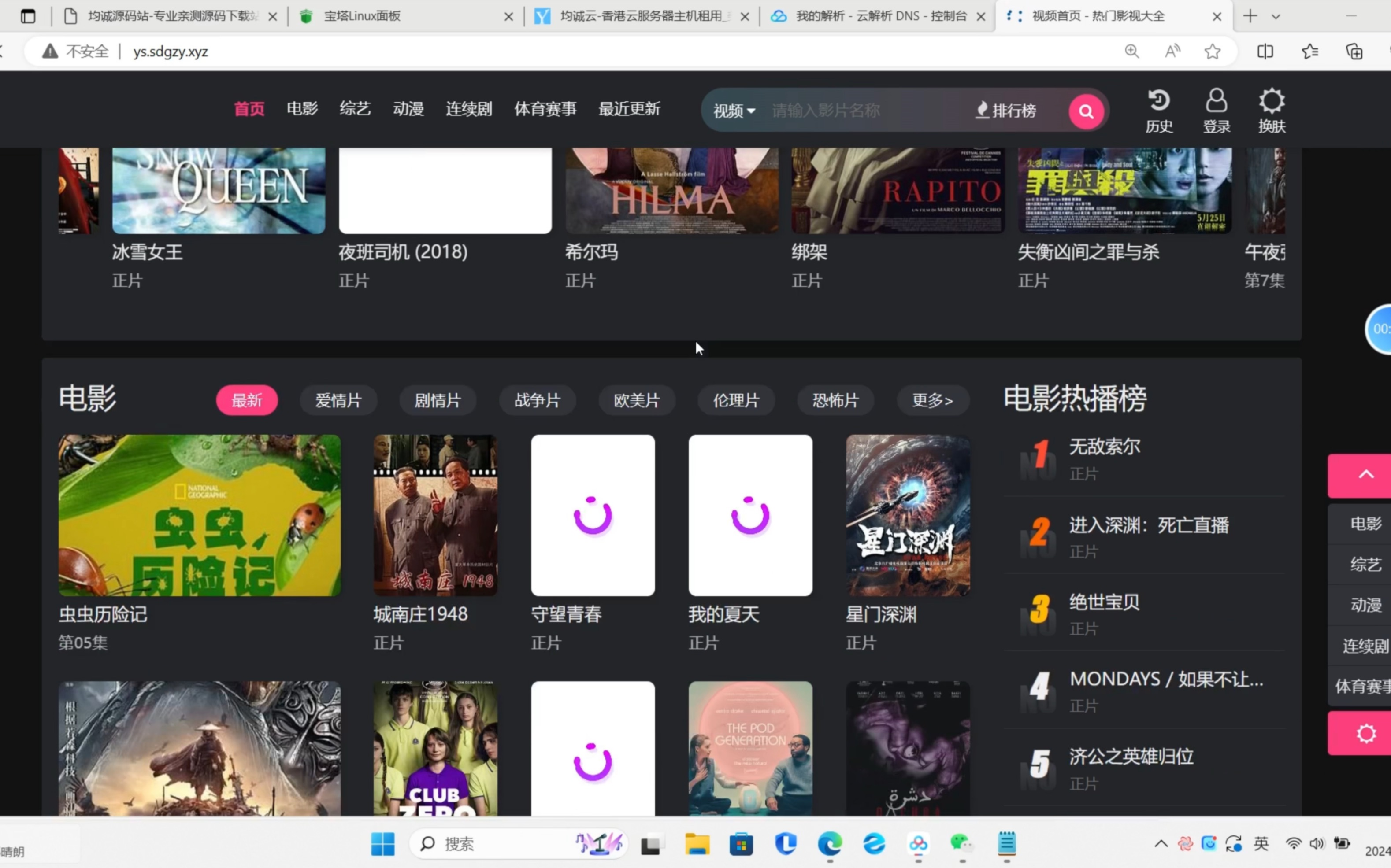Open 济公之英雄归位 ranking entry
The width and height of the screenshot is (1391, 868).
(1131, 757)
